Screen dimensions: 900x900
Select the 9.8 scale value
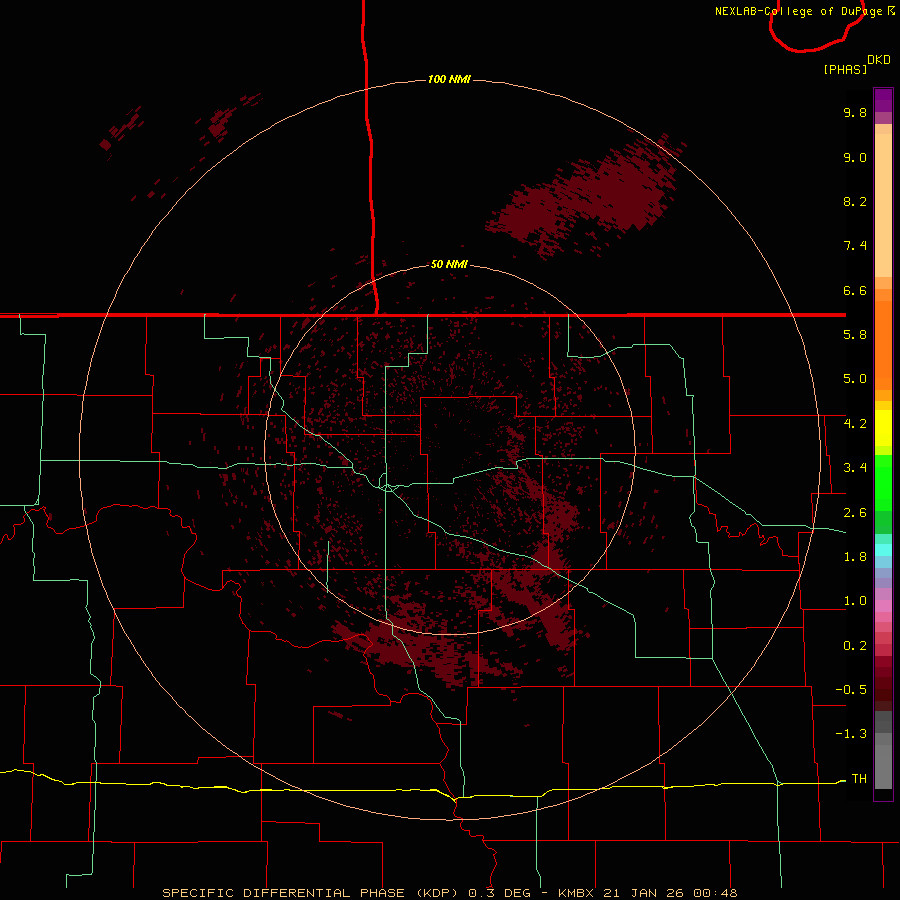click(x=855, y=112)
